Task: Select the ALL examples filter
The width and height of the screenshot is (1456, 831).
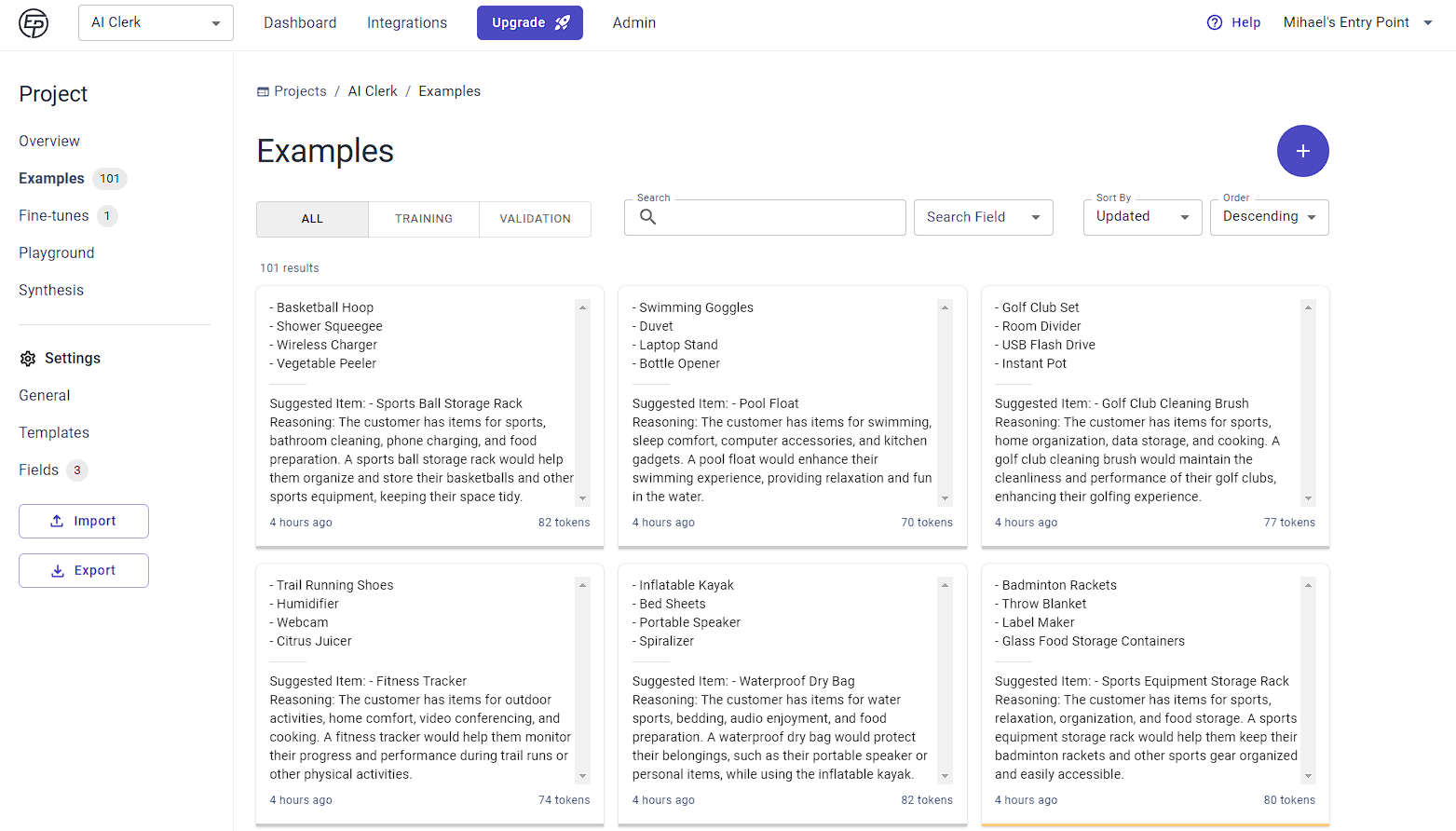Action: click(x=312, y=219)
